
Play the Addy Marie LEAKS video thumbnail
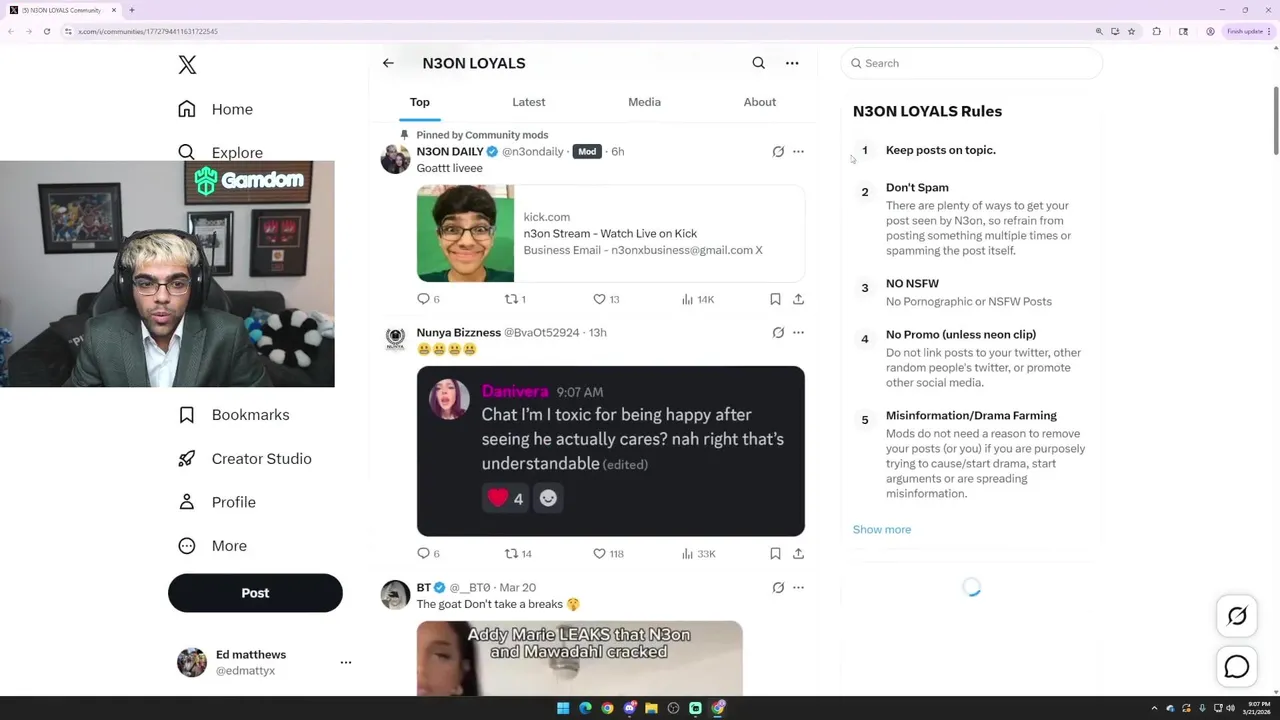580,658
